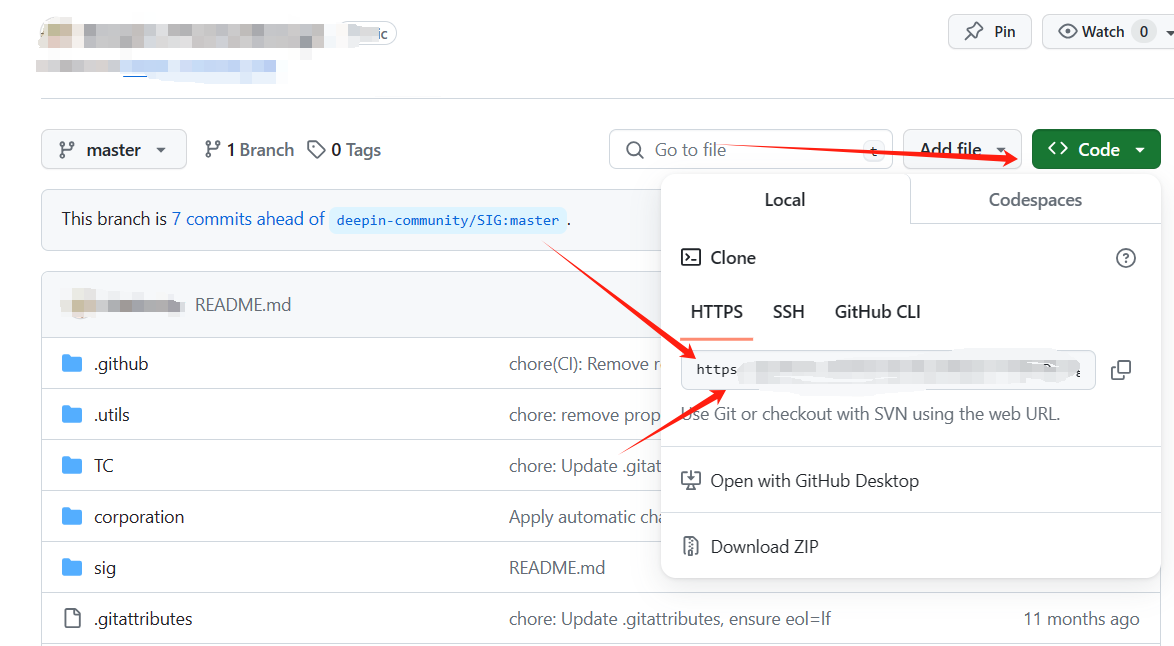This screenshot has width=1174, height=646.
Task: Click the tag icon next to 0 Tags
Action: pyautogui.click(x=316, y=150)
